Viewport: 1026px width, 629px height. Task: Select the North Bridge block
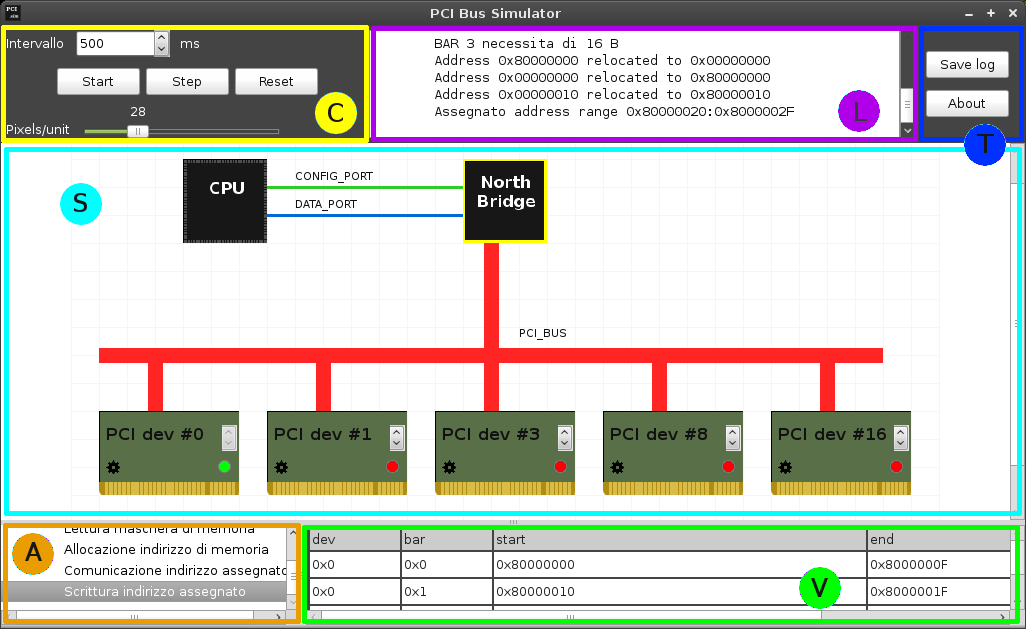pos(504,201)
